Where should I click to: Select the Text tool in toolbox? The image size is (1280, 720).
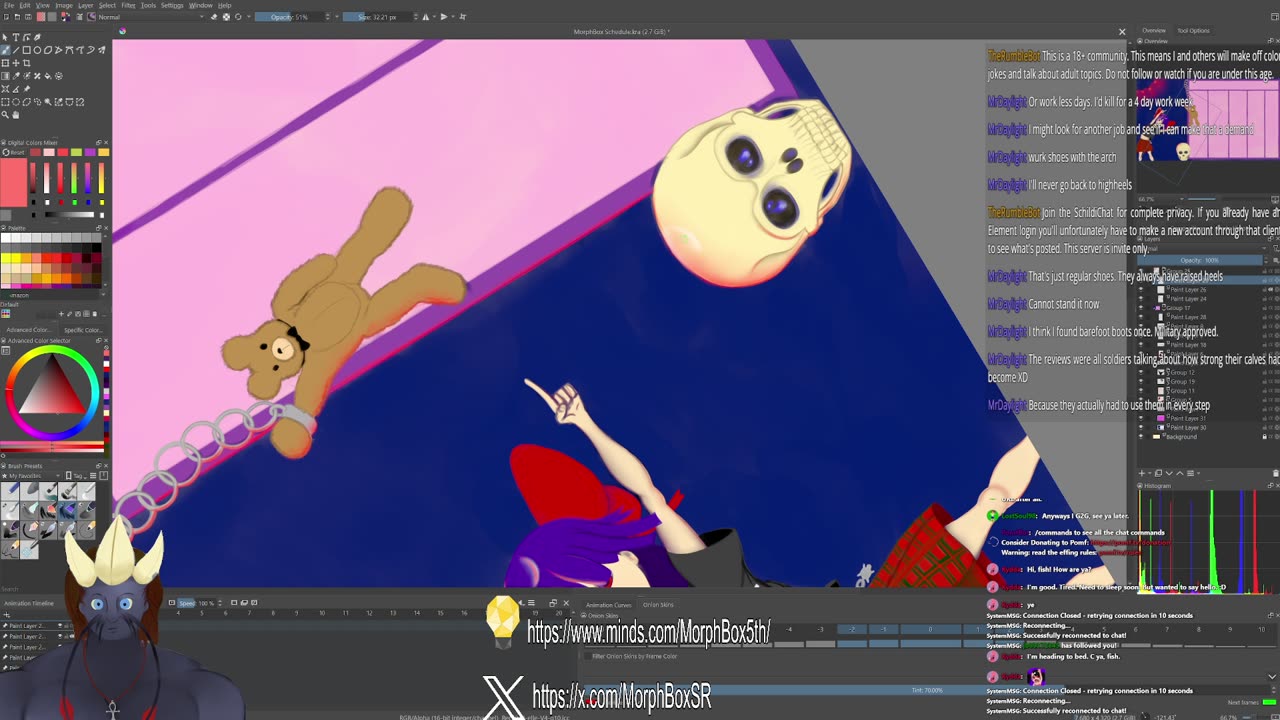(16, 37)
